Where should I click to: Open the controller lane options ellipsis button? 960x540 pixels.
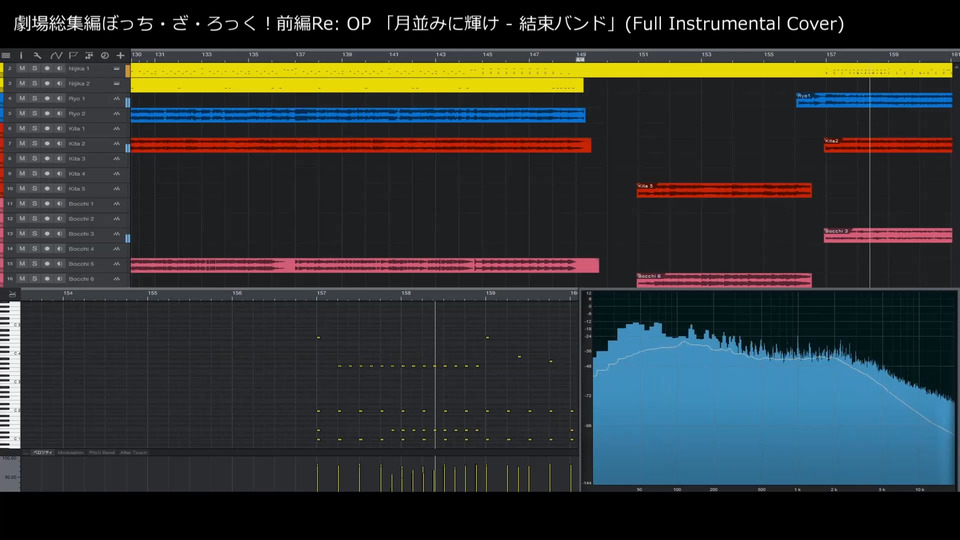click(x=26, y=452)
